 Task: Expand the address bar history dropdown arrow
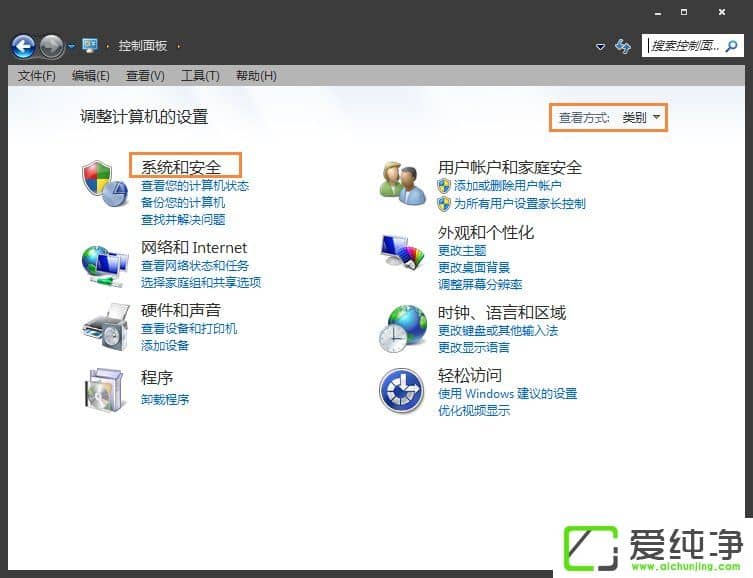pyautogui.click(x=600, y=47)
